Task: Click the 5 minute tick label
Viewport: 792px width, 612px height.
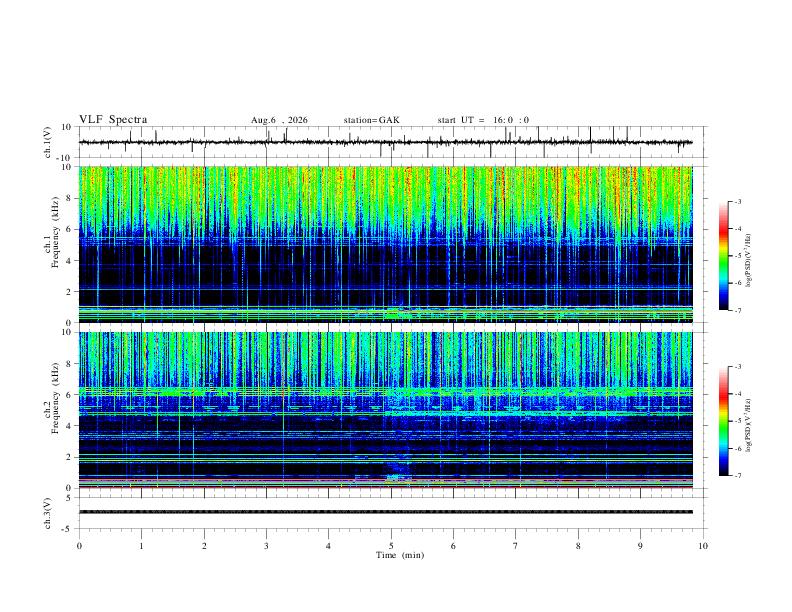Action: click(391, 546)
